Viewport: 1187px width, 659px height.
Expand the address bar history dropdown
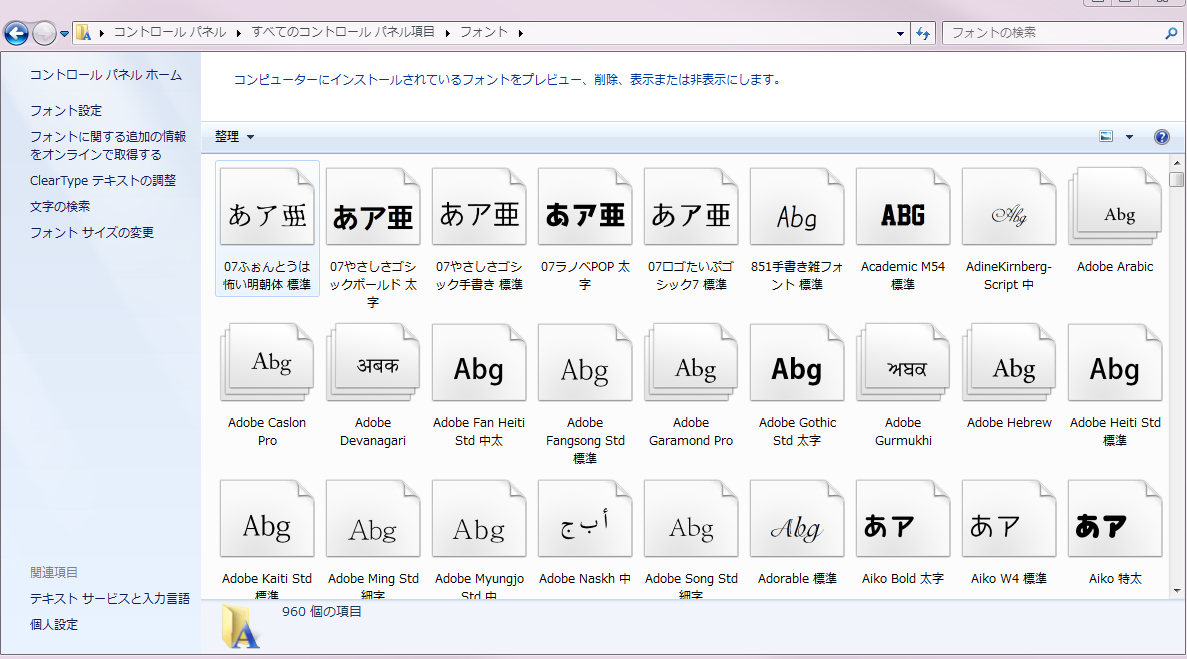[x=901, y=33]
